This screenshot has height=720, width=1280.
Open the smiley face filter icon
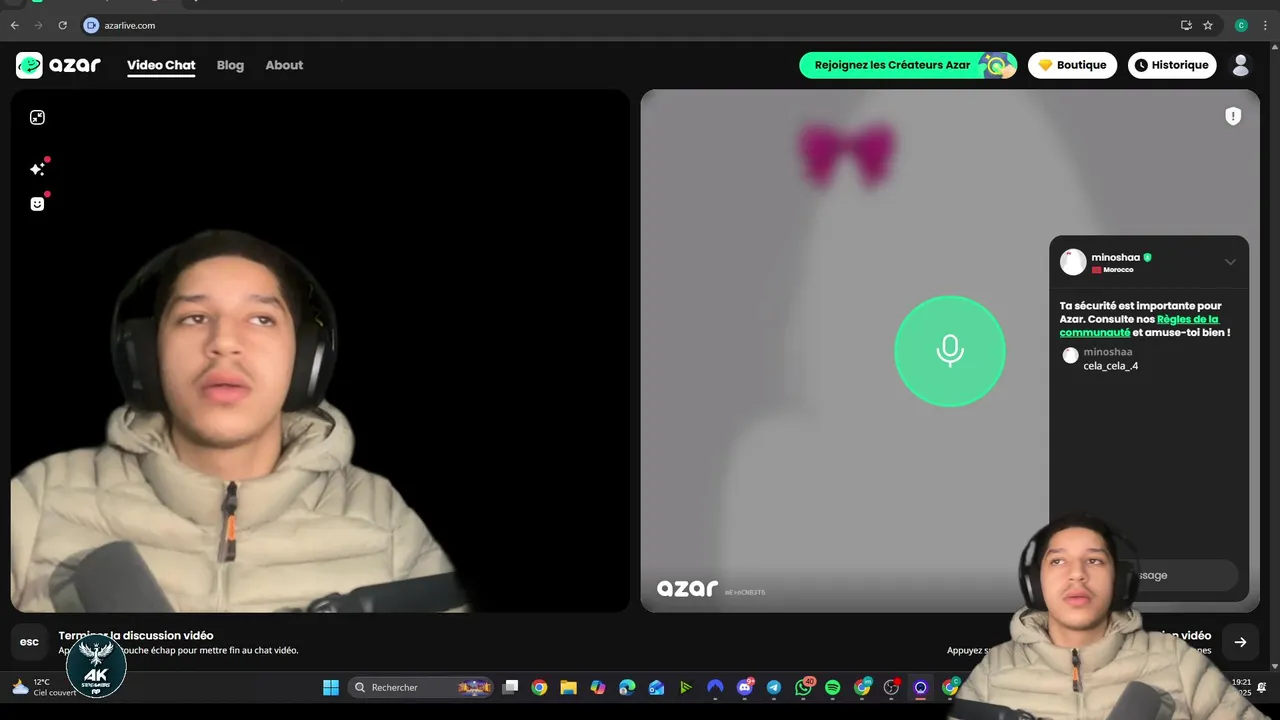pos(37,203)
